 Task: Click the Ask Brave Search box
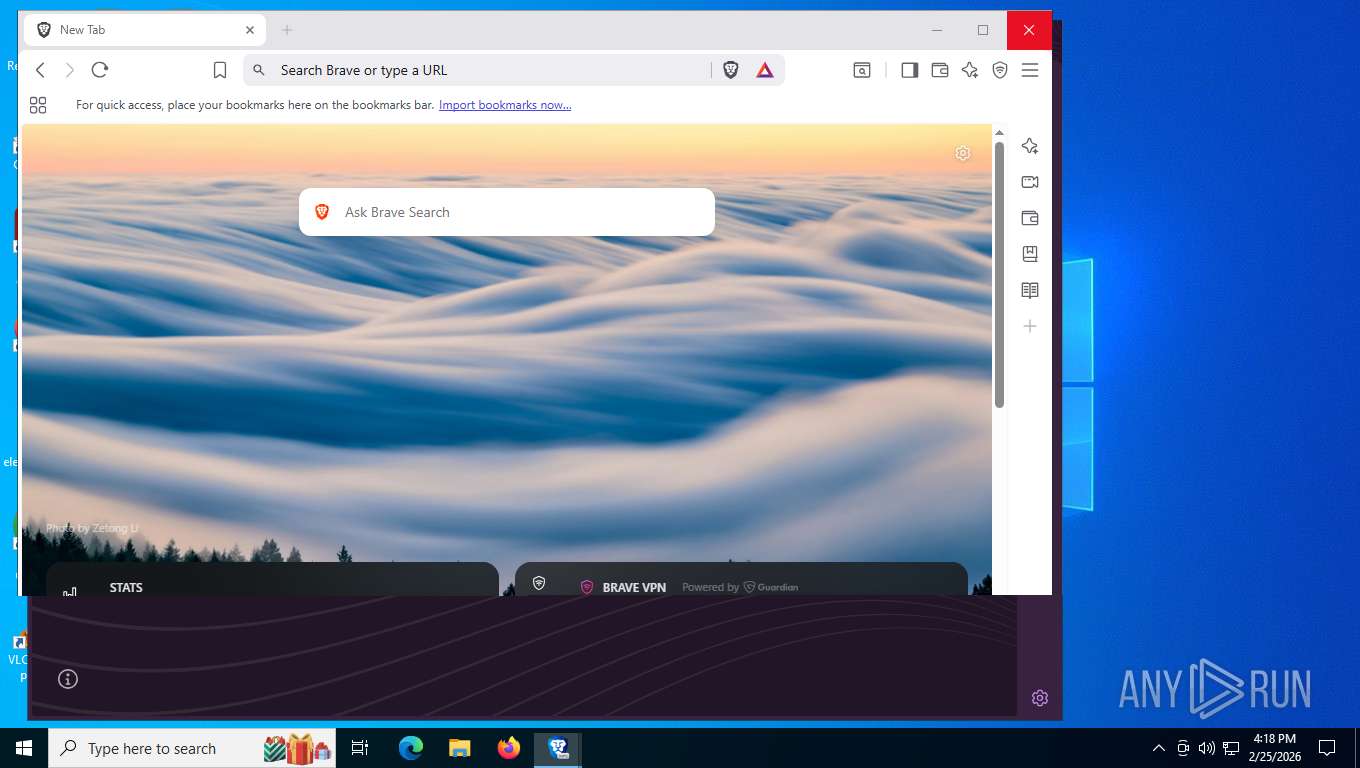pos(507,212)
